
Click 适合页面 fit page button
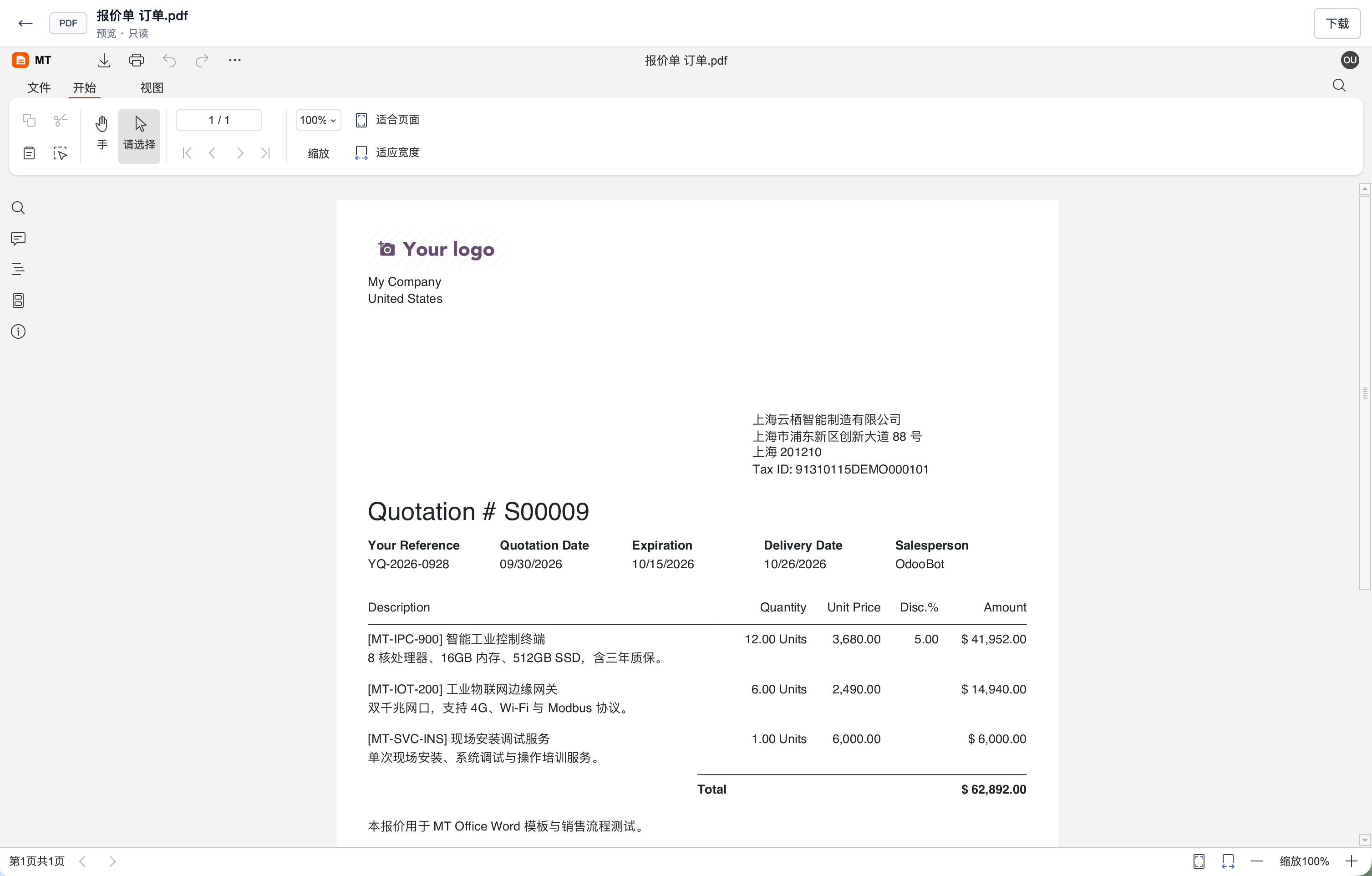tap(387, 120)
